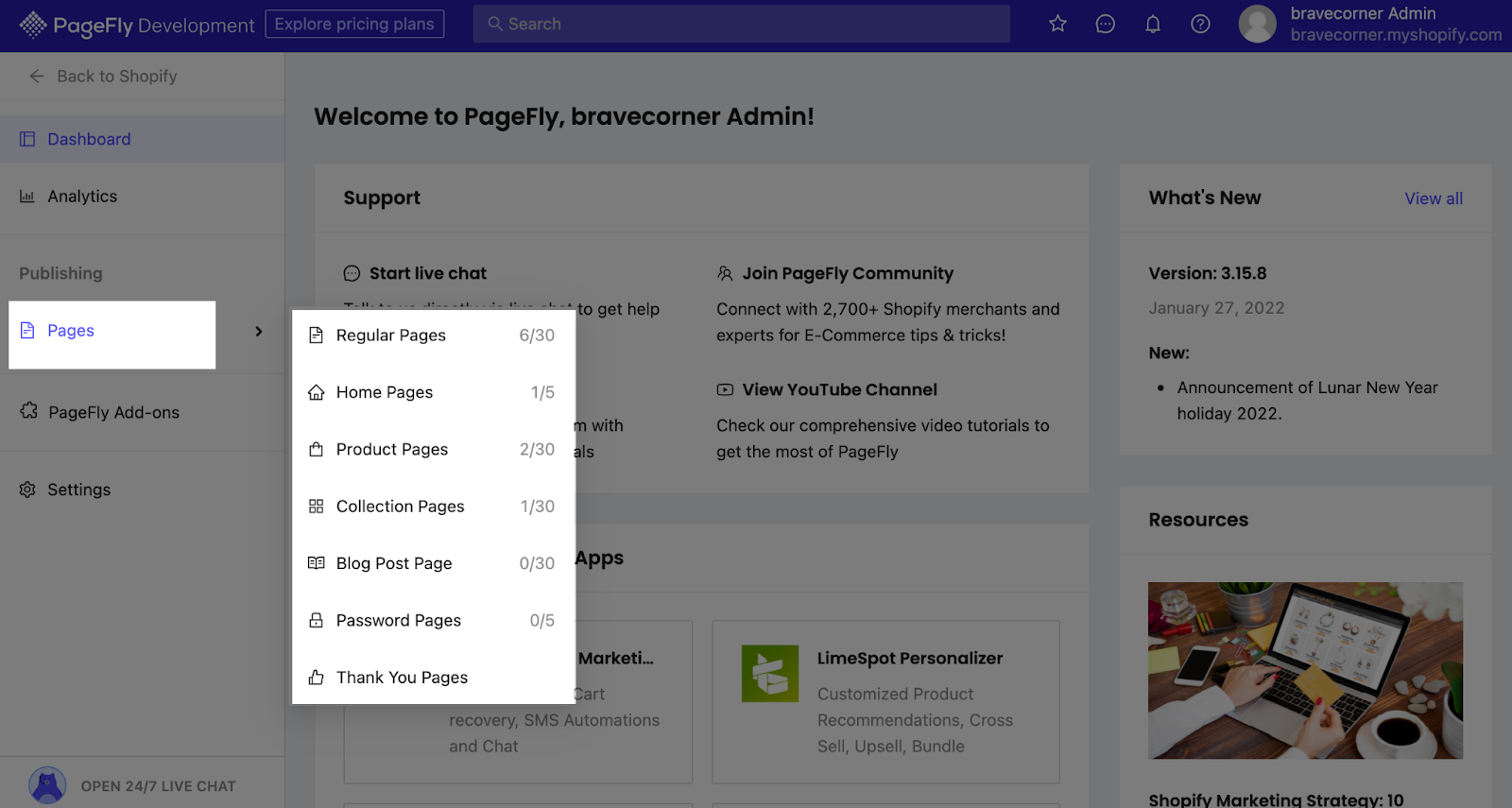Screen dimensions: 1512x808
Task: Open the chat bubble icon in header
Action: coord(1105,24)
